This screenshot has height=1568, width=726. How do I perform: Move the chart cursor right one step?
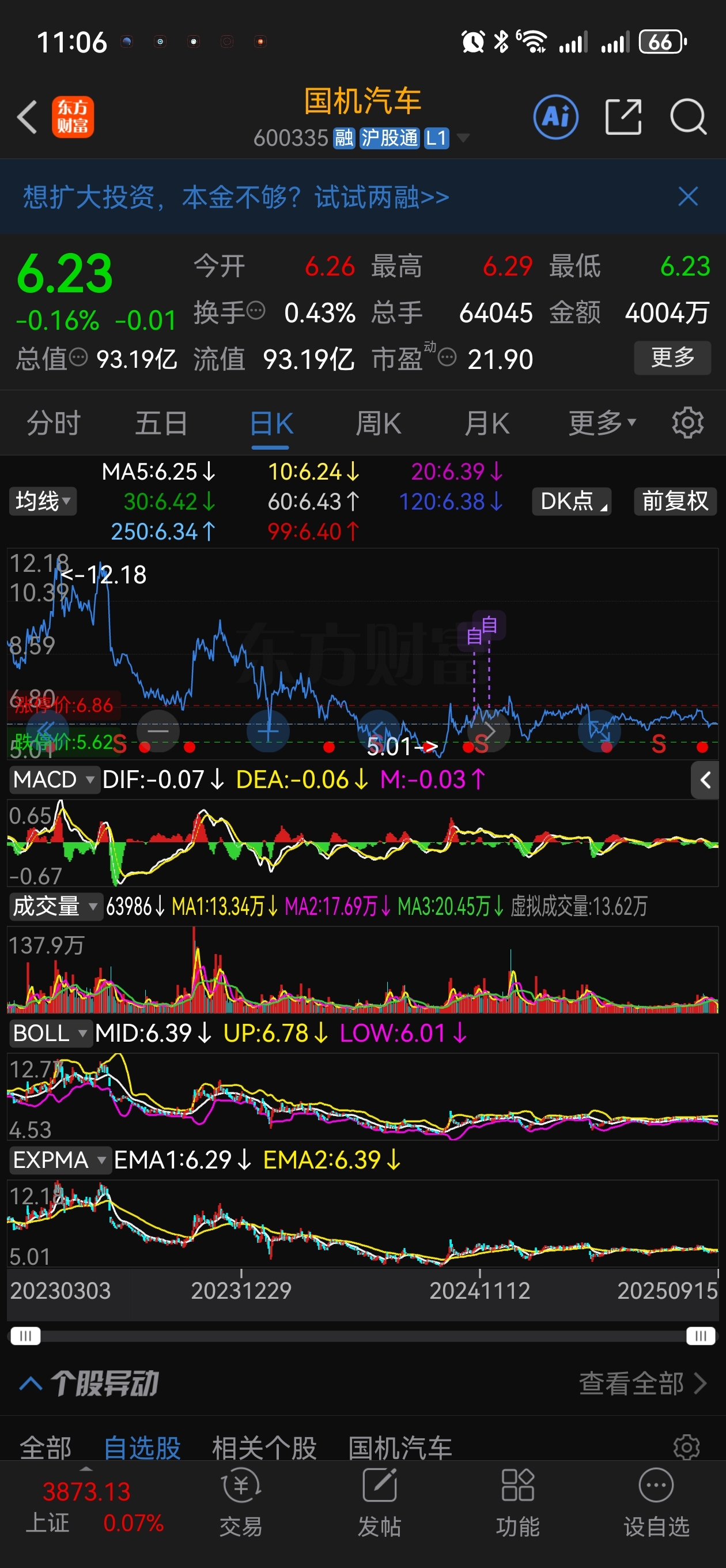click(x=489, y=730)
